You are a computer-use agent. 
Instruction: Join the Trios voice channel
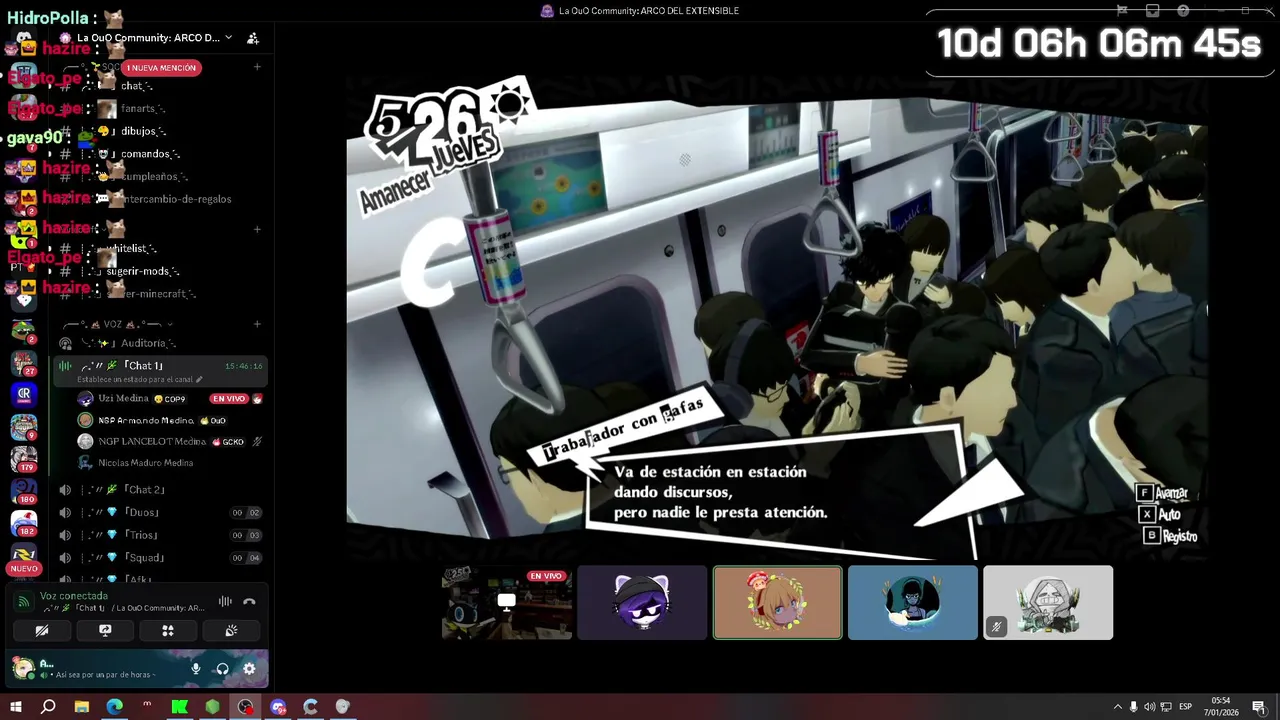(x=160, y=535)
